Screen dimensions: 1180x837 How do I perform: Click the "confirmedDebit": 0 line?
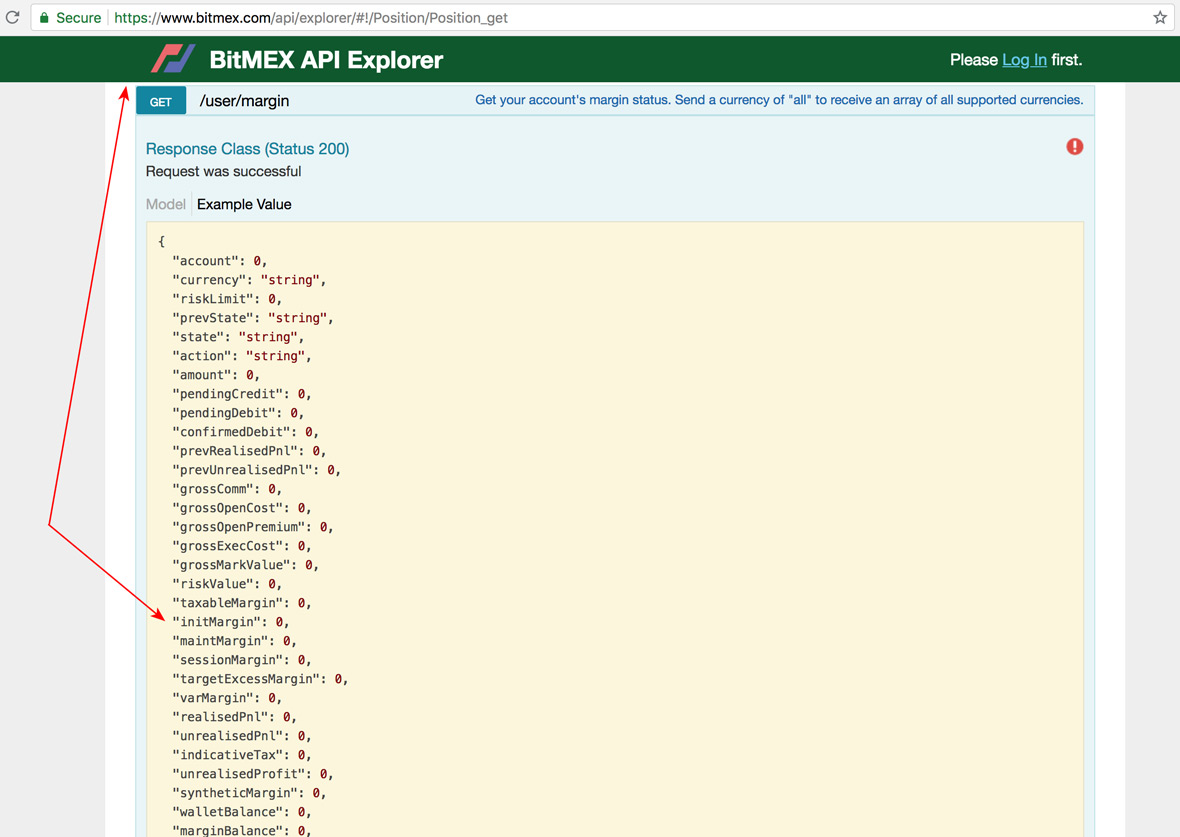[245, 432]
